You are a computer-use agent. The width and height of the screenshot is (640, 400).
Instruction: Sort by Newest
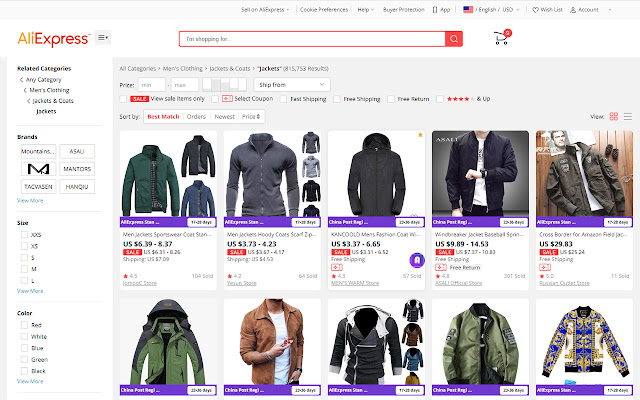point(224,117)
